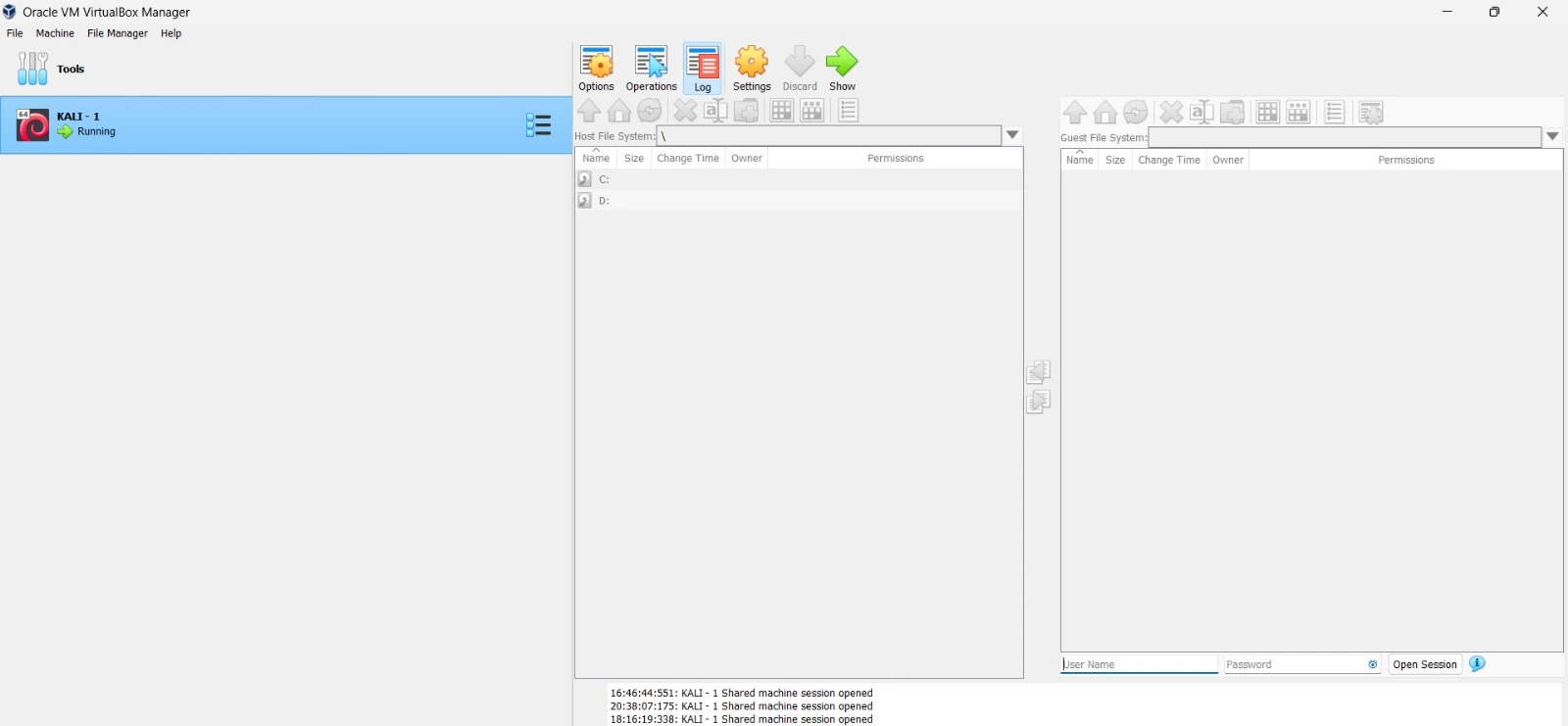Screen dimensions: 1568x726
Task: Sort guest files by Owner column
Action: click(x=1228, y=160)
